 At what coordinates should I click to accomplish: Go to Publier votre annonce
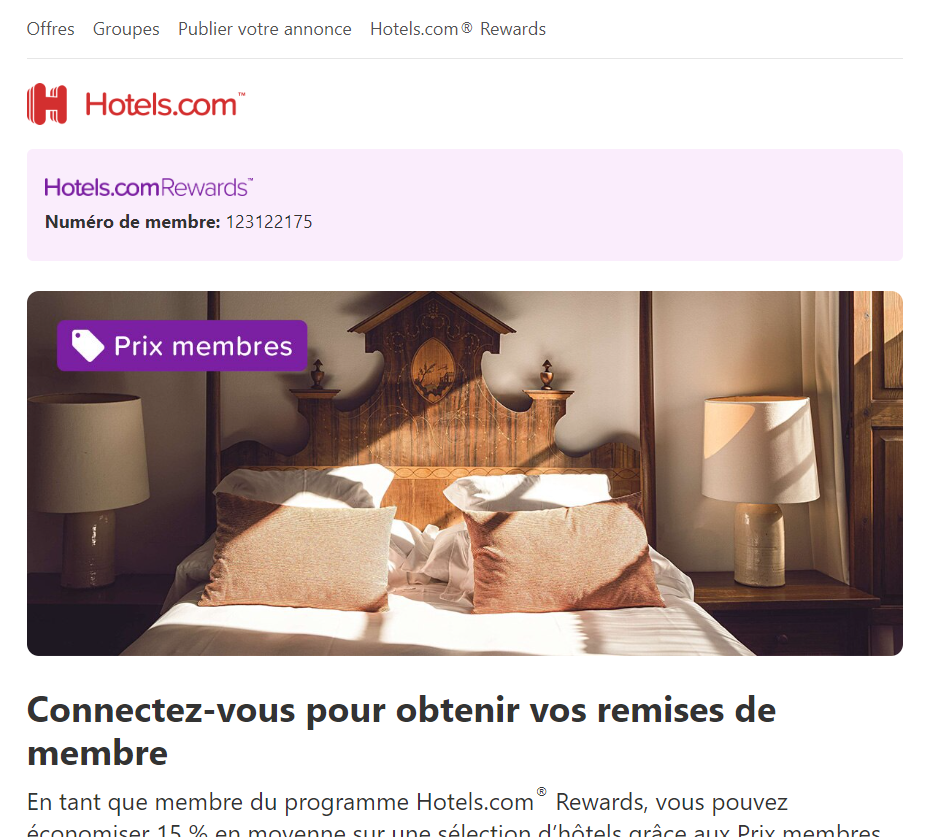(265, 29)
